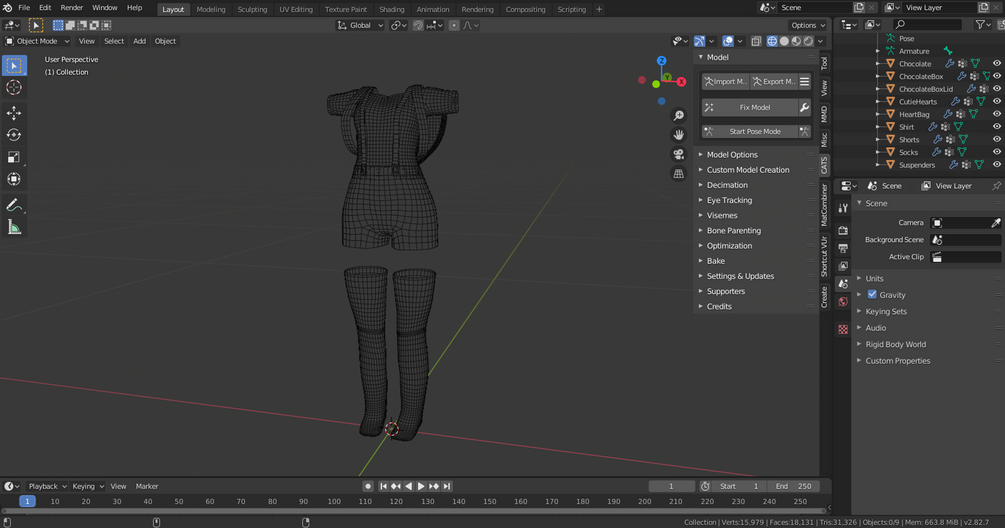Hide the Socks object in outliner
The image size is (1005, 528).
coord(996,153)
